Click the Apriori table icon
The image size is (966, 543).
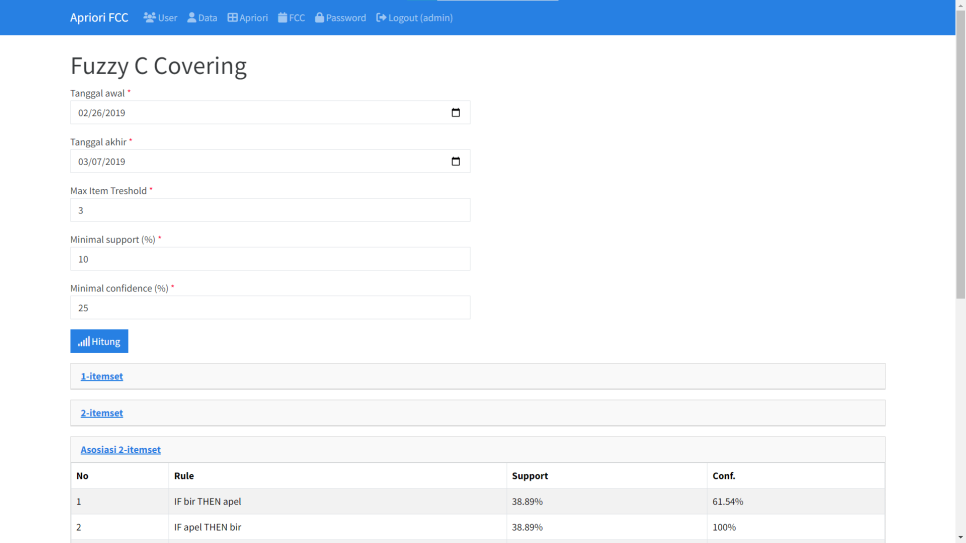pos(232,18)
